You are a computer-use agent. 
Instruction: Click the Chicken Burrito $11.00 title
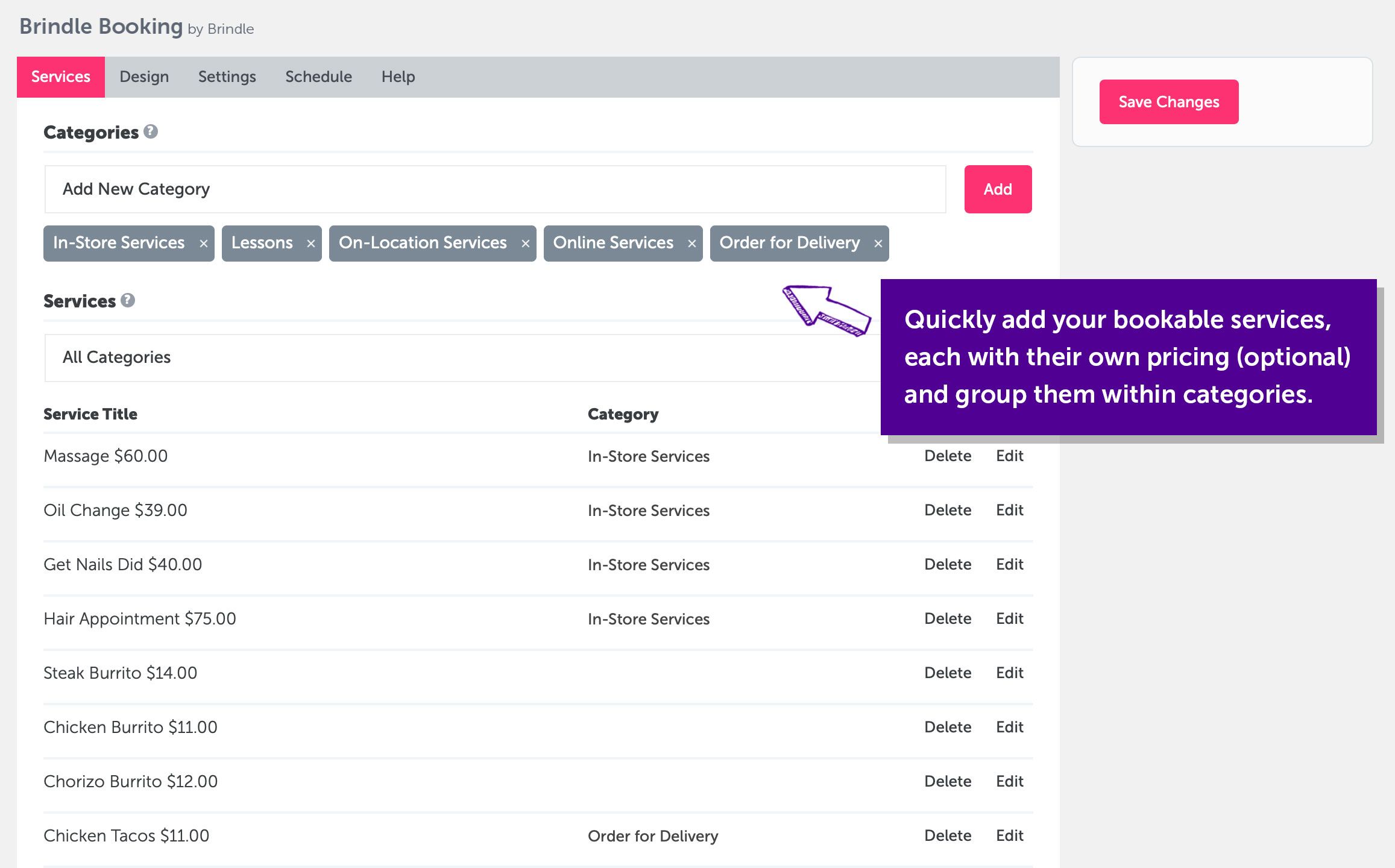(130, 728)
